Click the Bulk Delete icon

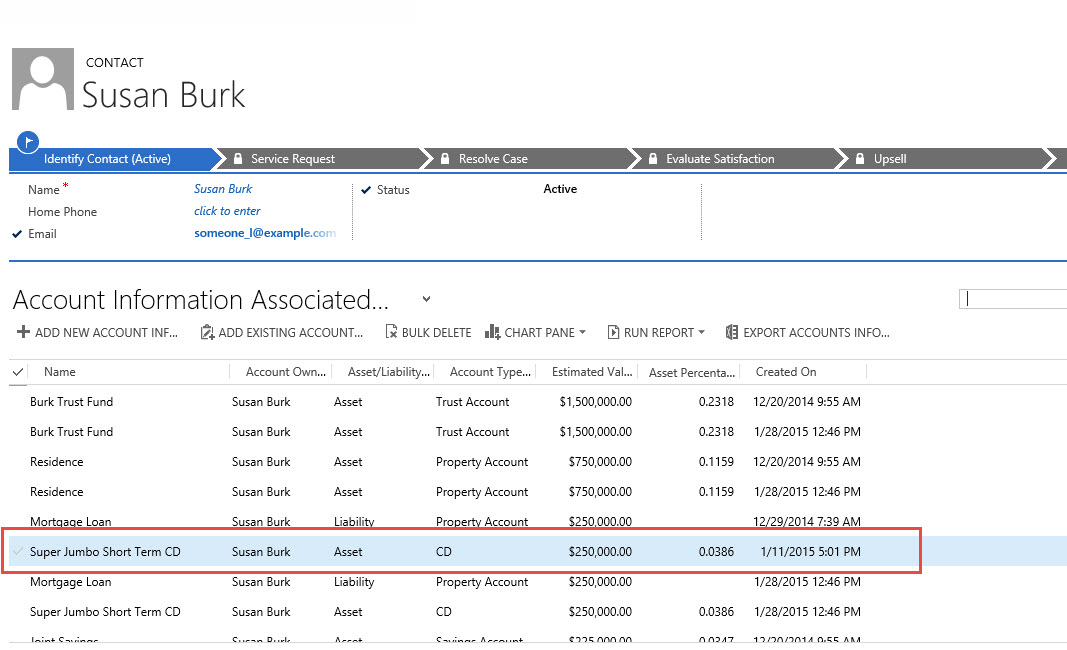click(x=391, y=333)
